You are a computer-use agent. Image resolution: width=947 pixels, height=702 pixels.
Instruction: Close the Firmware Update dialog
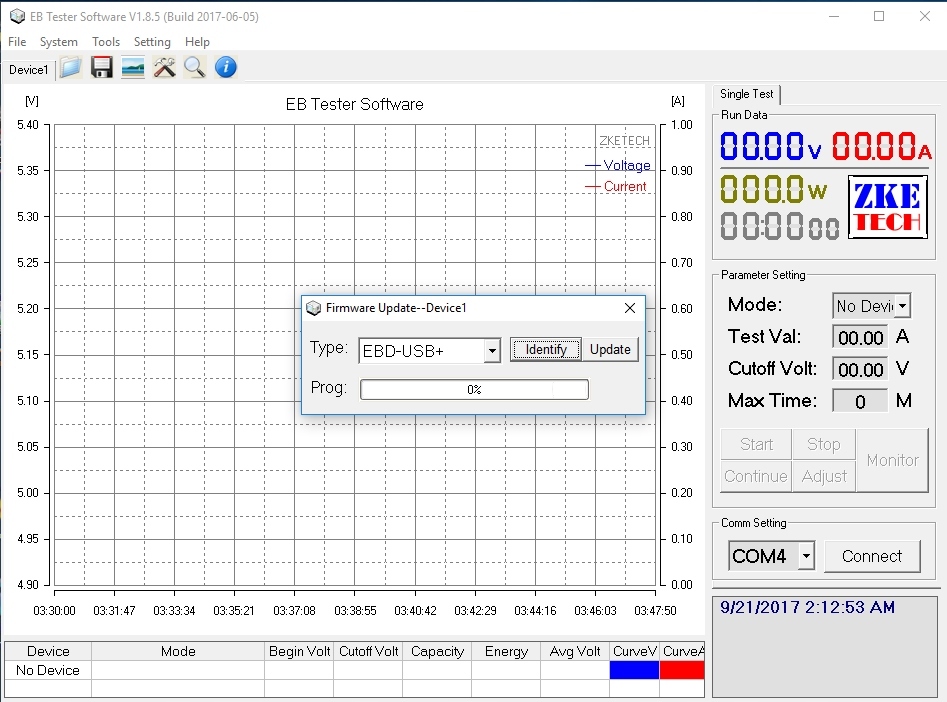point(630,308)
